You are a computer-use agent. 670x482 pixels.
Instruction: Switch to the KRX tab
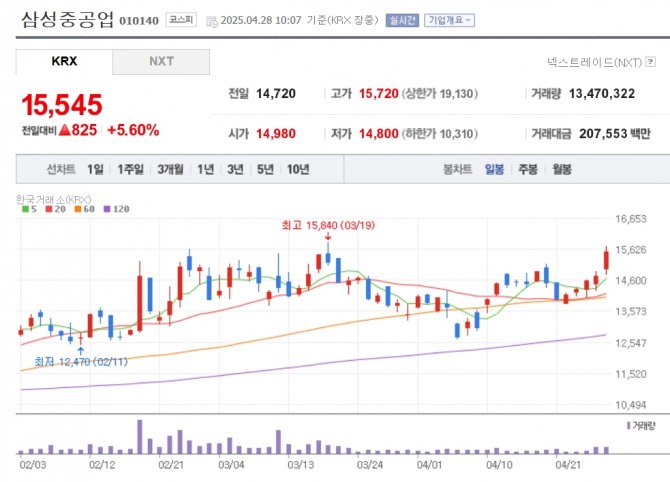tap(64, 62)
